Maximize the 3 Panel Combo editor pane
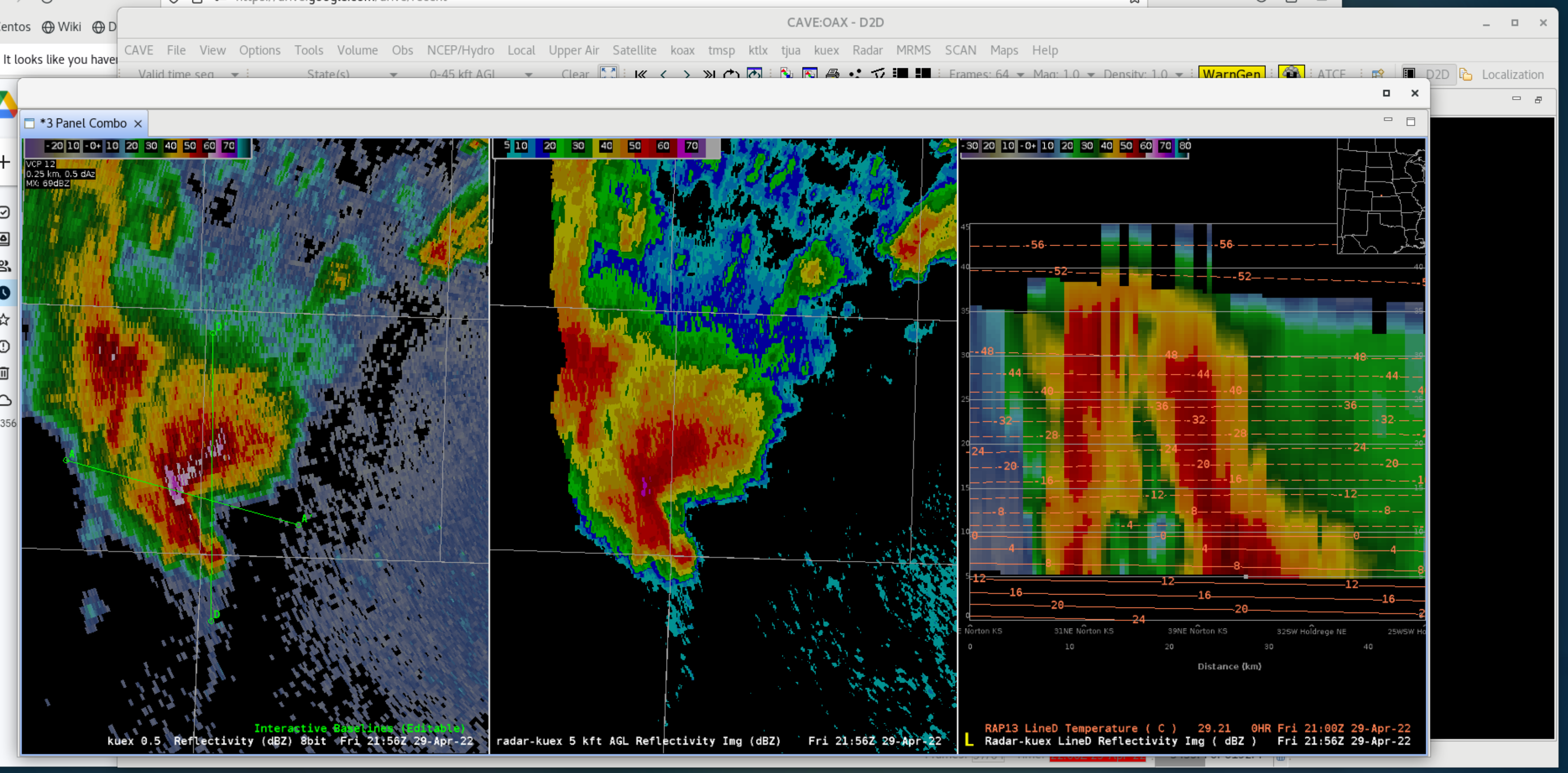1568x773 pixels. coord(1411,122)
